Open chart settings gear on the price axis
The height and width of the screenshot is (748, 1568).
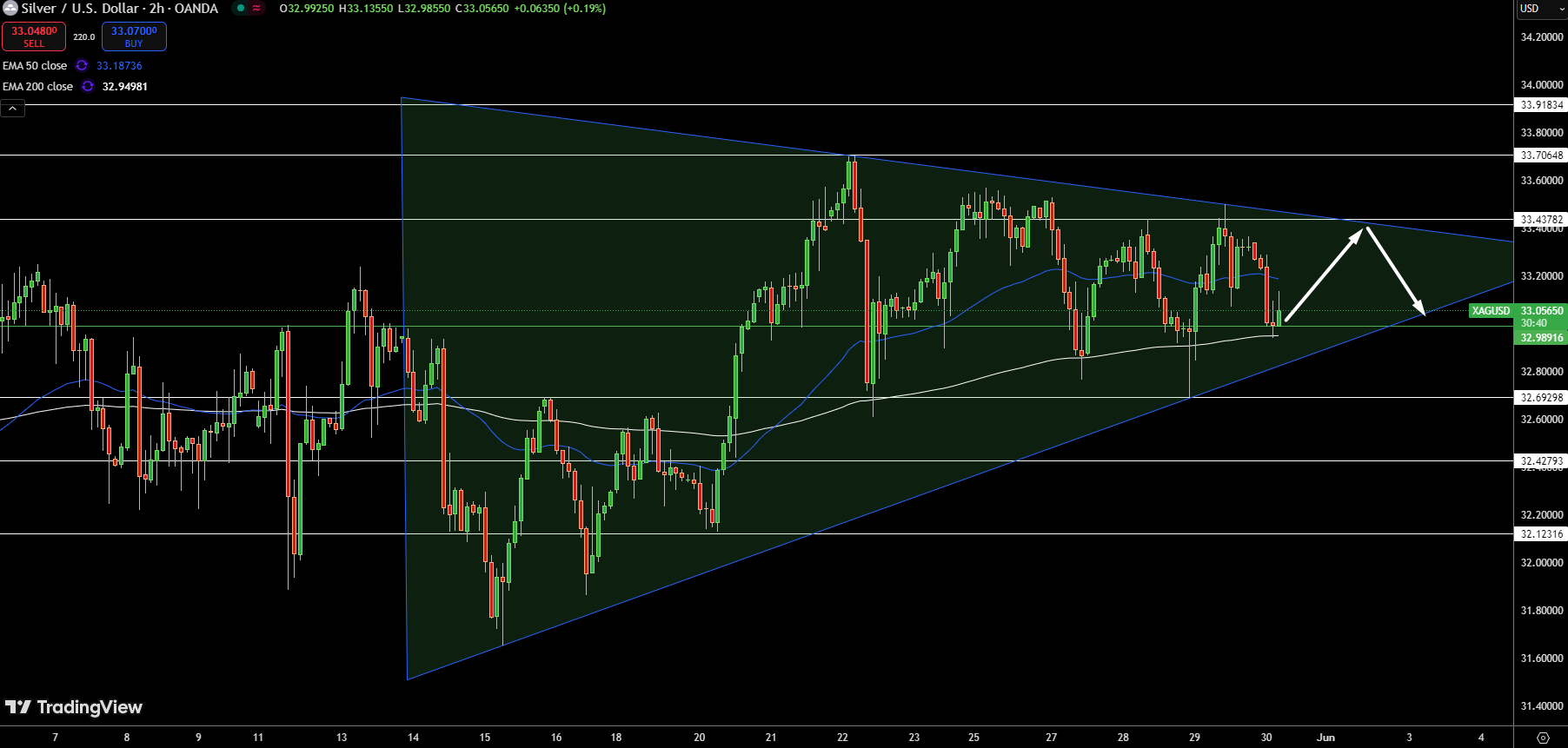pos(1543,738)
